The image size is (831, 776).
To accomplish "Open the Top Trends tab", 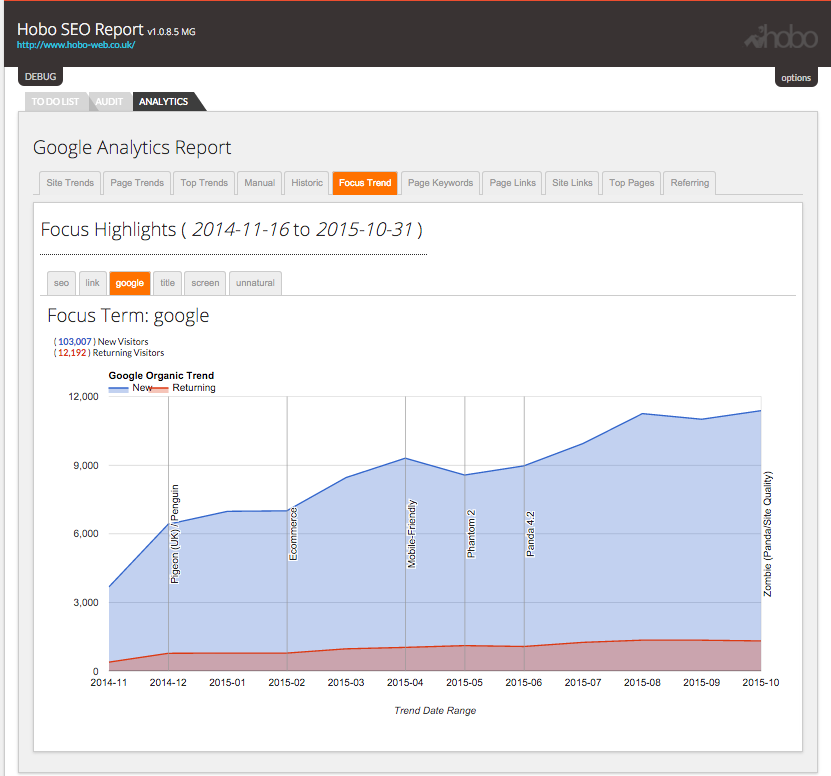I will 204,183.
